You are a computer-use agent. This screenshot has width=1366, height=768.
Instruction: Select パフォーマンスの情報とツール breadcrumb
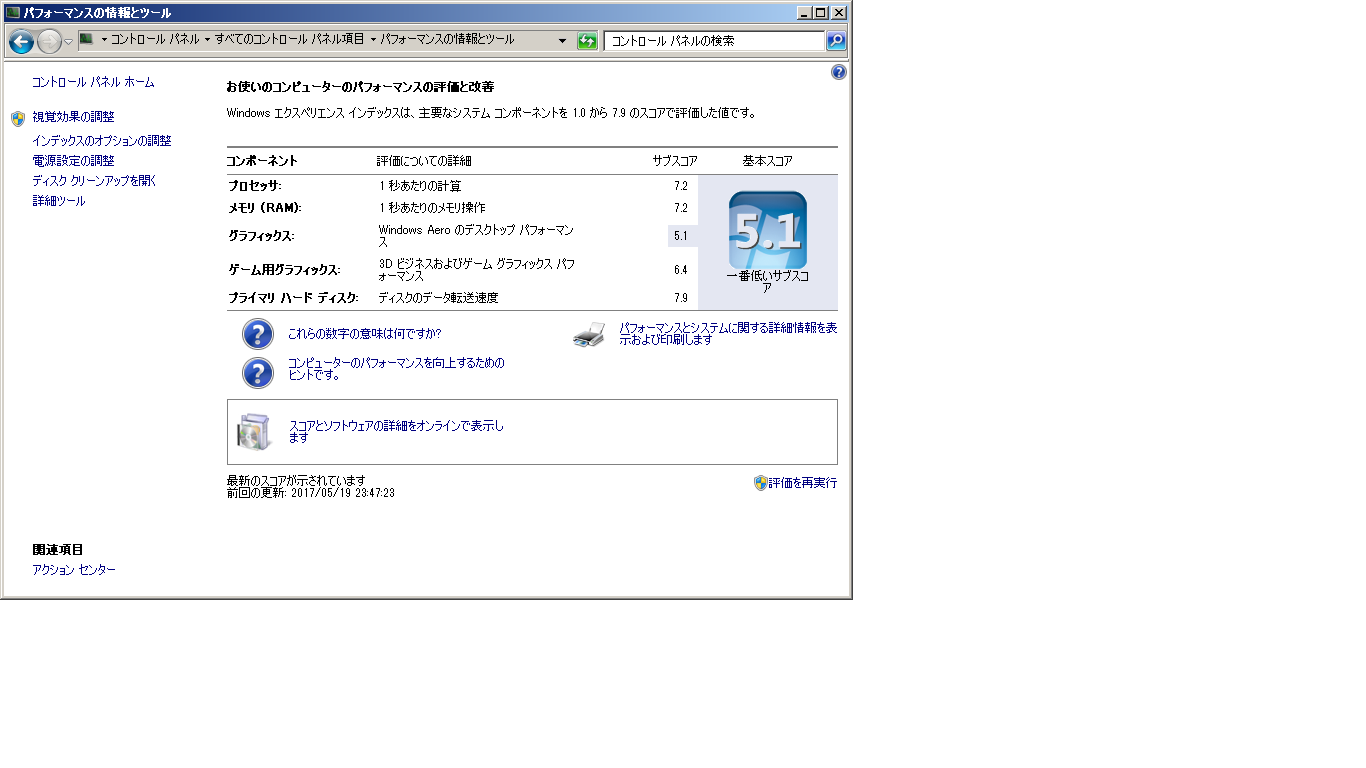tap(447, 40)
